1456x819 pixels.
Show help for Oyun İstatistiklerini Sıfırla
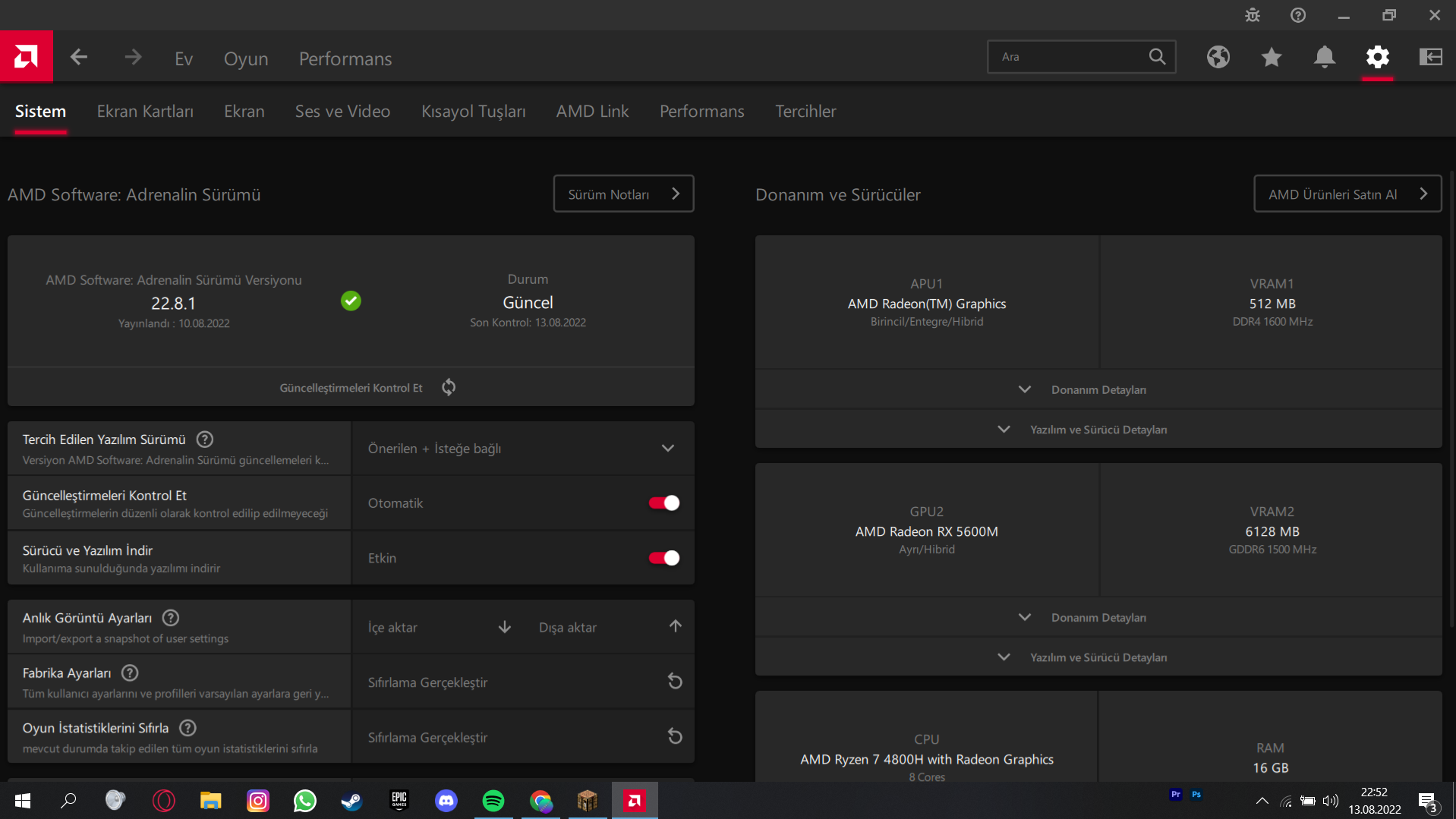click(188, 728)
